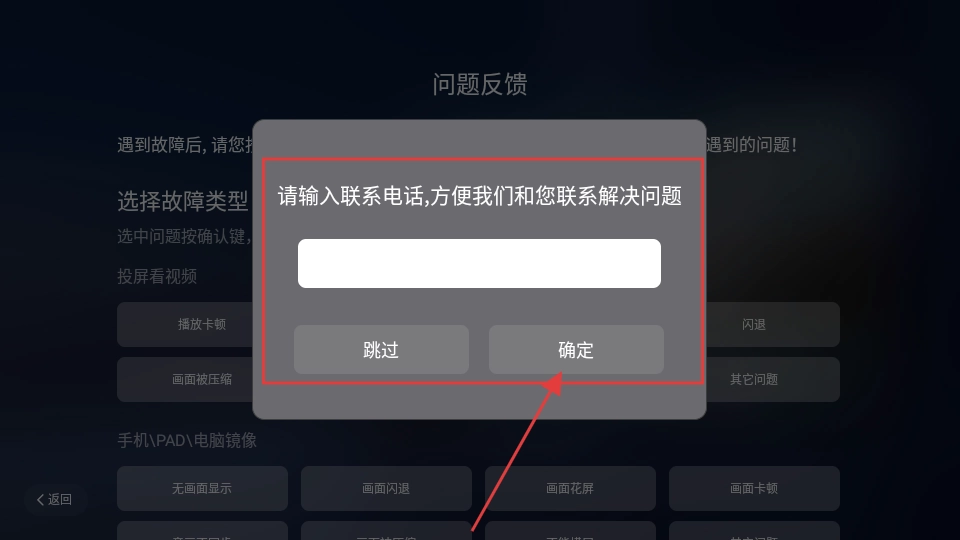Viewport: 960px width, 540px height.
Task: Click the 选择故障类型 heading
Action: [x=182, y=201]
